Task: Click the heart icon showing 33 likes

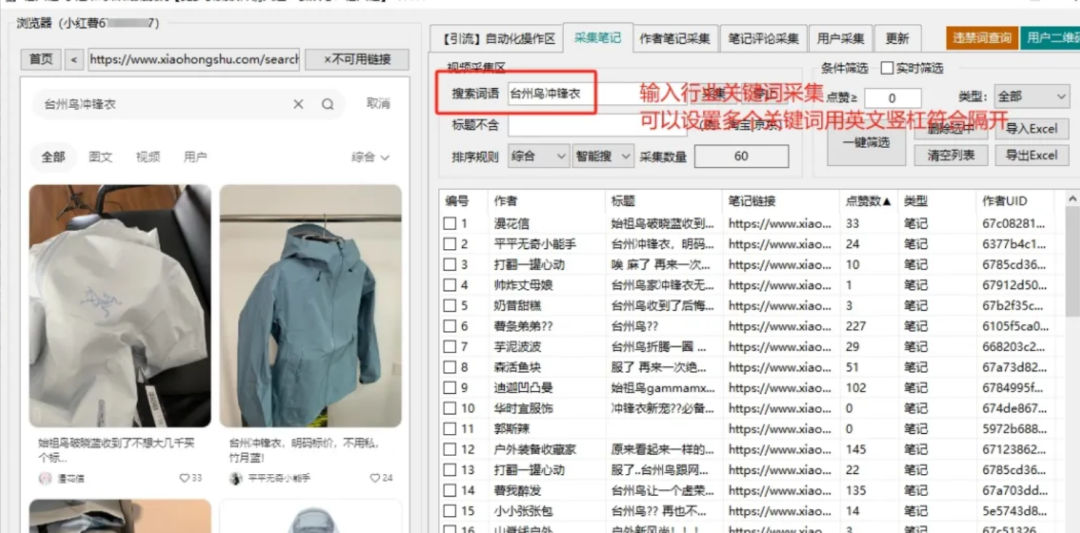Action: [x=184, y=478]
